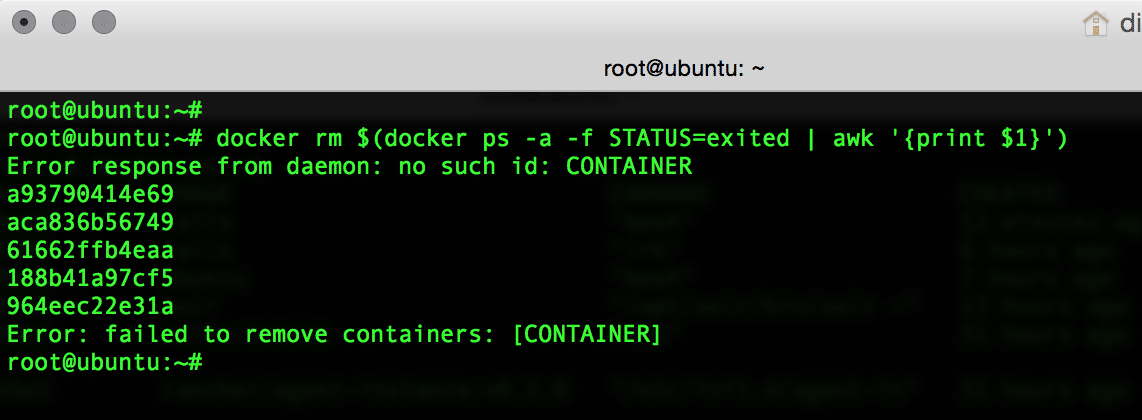Click the window title root@ubuntu: ~
Image resolution: width=1142 pixels, height=420 pixels.
coord(684,69)
